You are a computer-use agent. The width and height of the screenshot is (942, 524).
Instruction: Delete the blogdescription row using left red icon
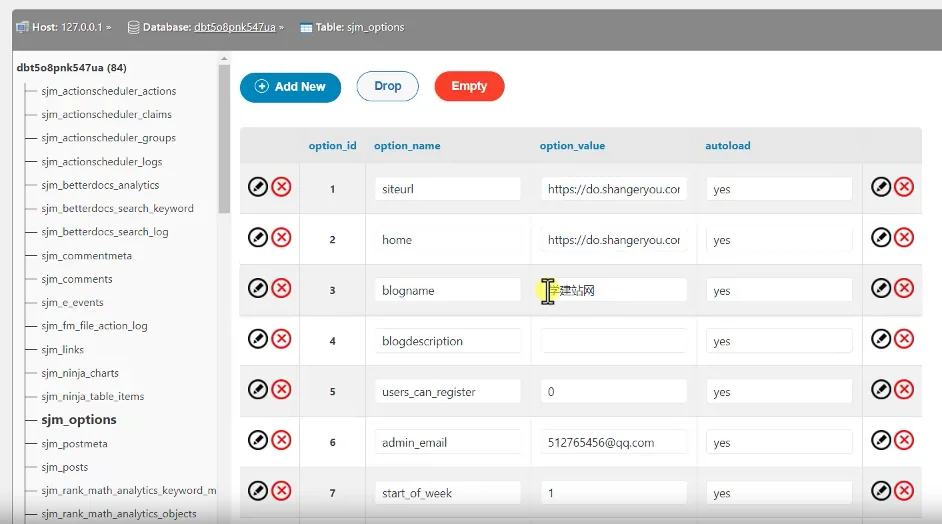pos(281,339)
